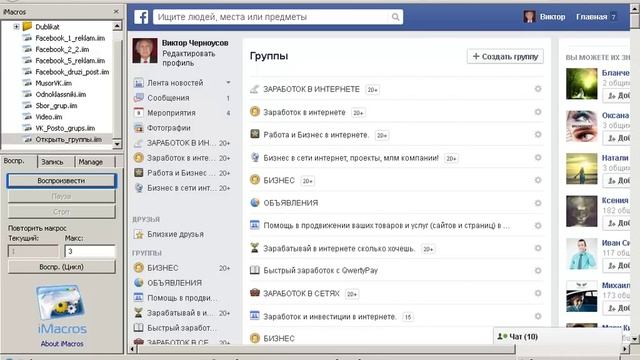Open gear settings for Быстрый заработок с QwertyPay

[538, 271]
